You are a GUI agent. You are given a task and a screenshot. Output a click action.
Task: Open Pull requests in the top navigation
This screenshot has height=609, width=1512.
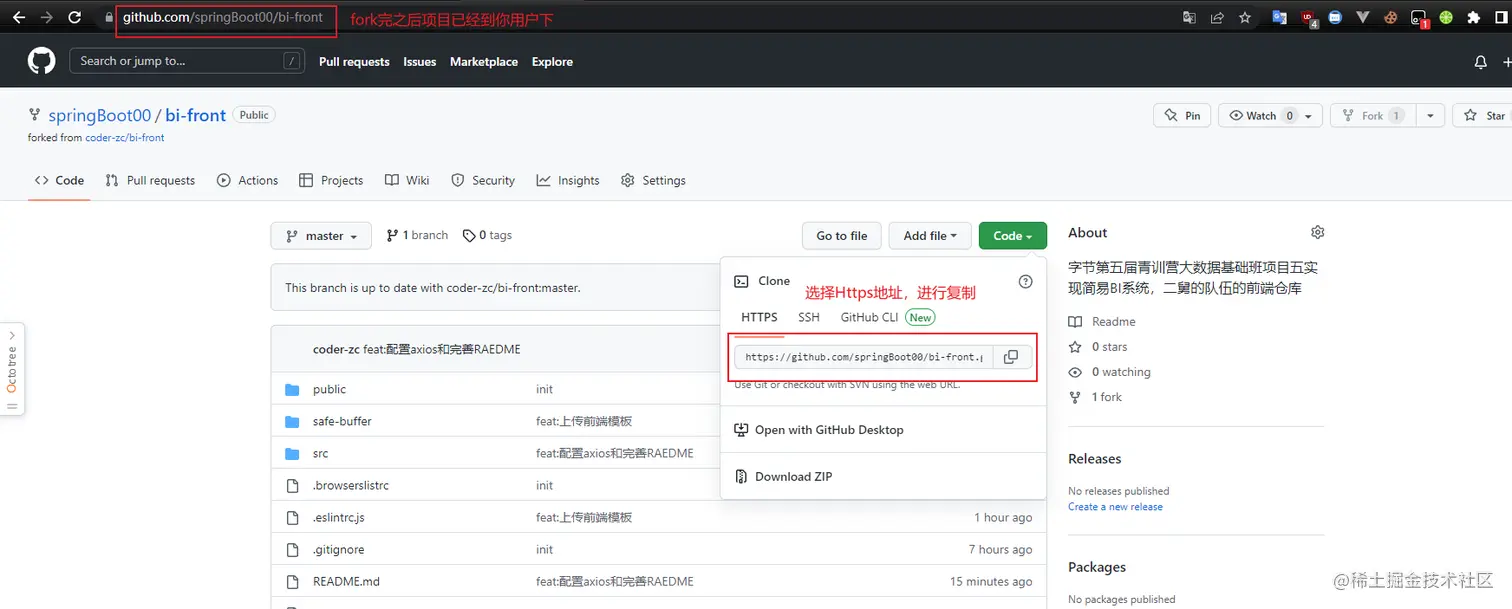[354, 62]
